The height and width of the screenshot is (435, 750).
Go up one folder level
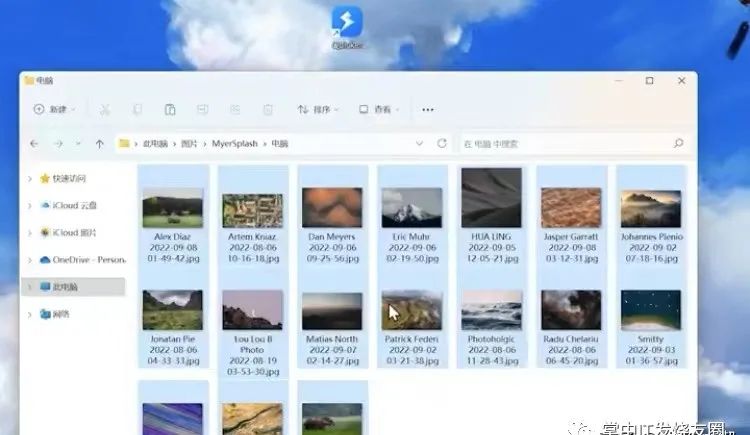coord(99,144)
